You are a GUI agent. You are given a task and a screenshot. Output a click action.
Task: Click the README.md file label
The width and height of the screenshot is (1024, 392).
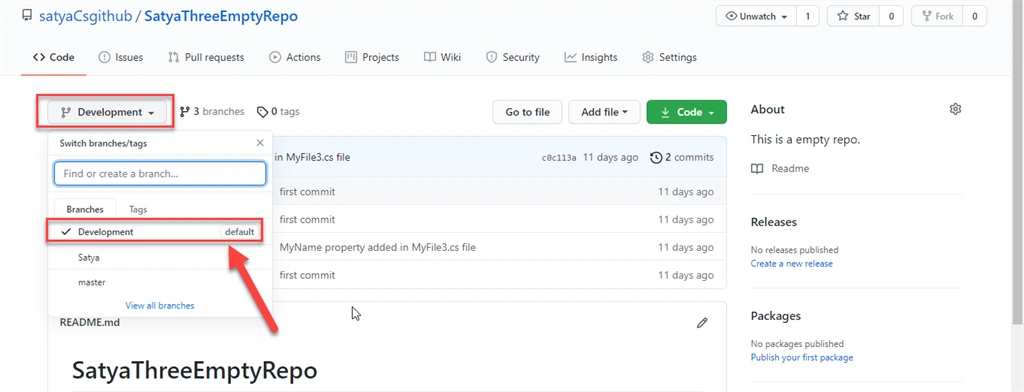pyautogui.click(x=89, y=322)
